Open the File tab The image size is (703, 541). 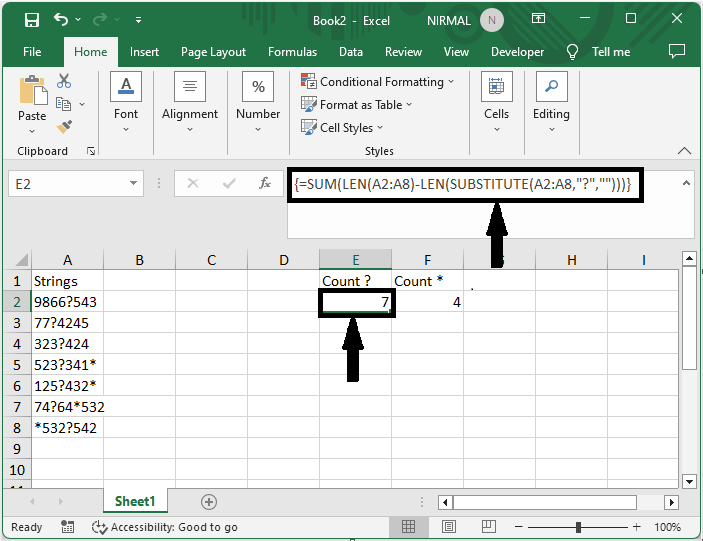point(32,52)
